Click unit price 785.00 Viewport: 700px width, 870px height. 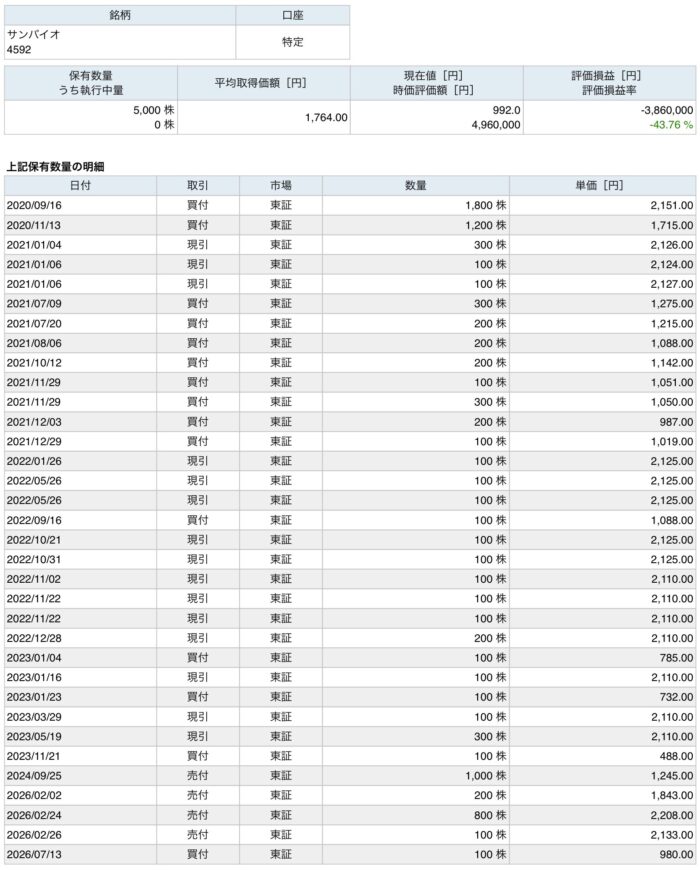(676, 658)
